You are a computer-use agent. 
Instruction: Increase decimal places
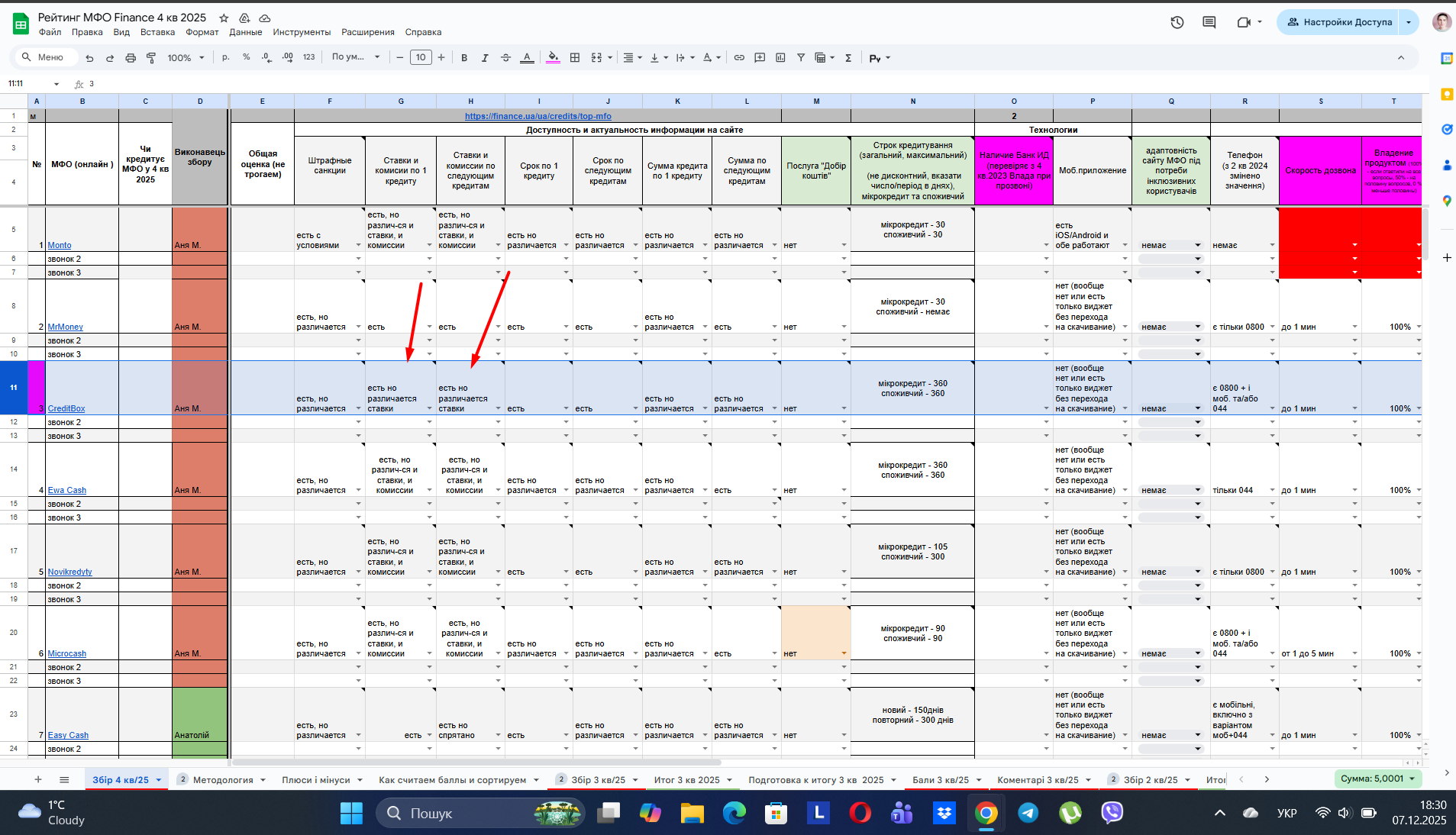287,57
